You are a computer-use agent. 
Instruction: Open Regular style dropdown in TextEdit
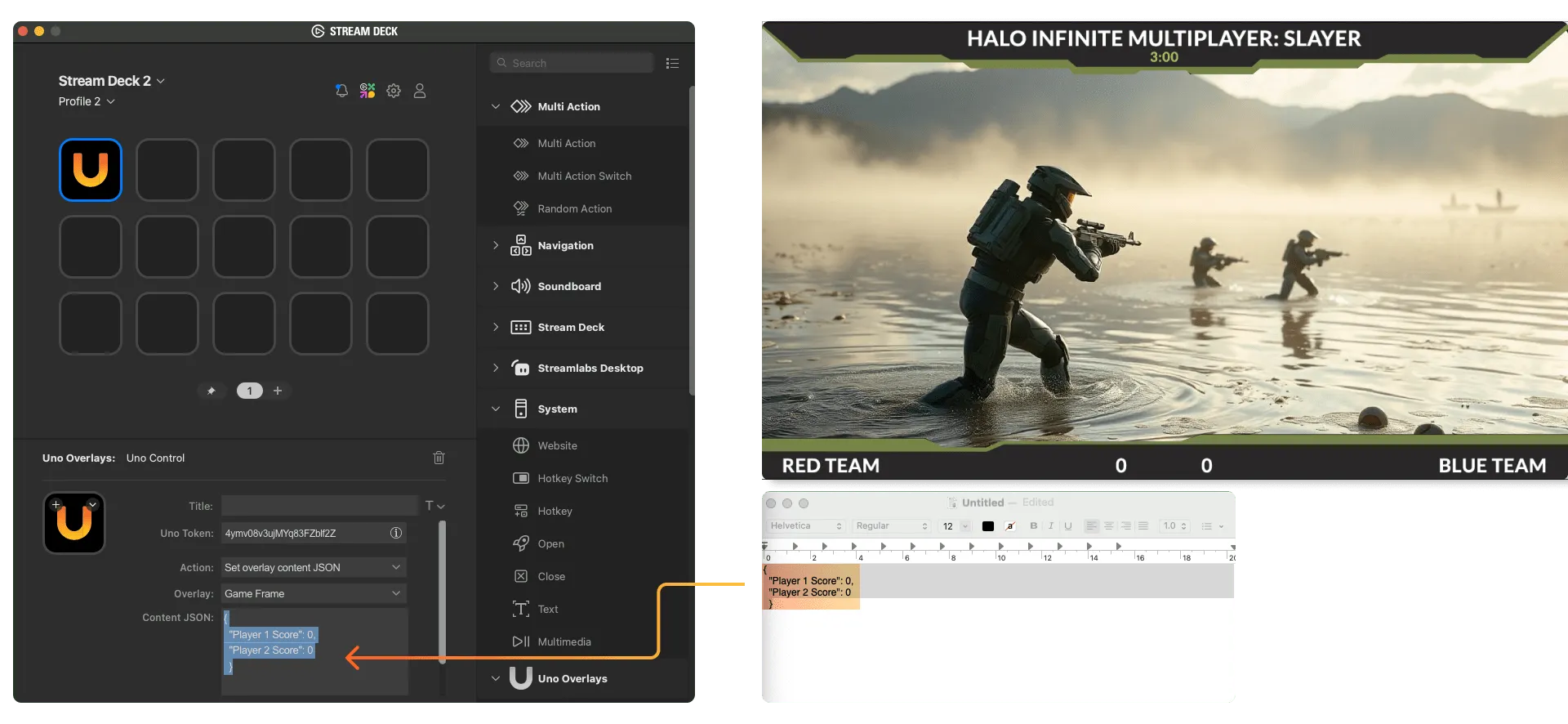pos(892,526)
